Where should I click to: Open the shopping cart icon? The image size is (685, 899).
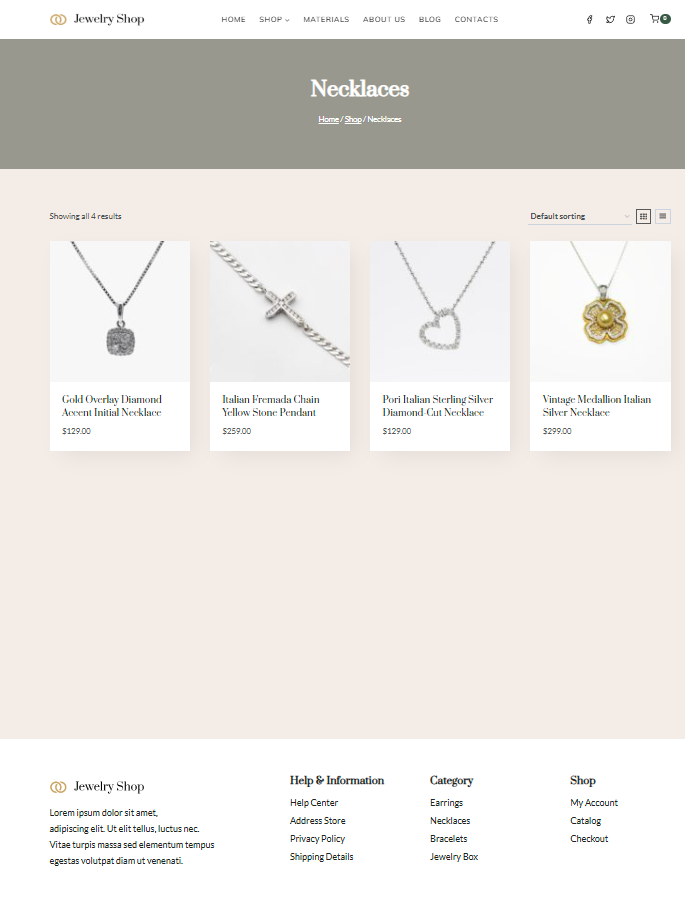click(660, 19)
